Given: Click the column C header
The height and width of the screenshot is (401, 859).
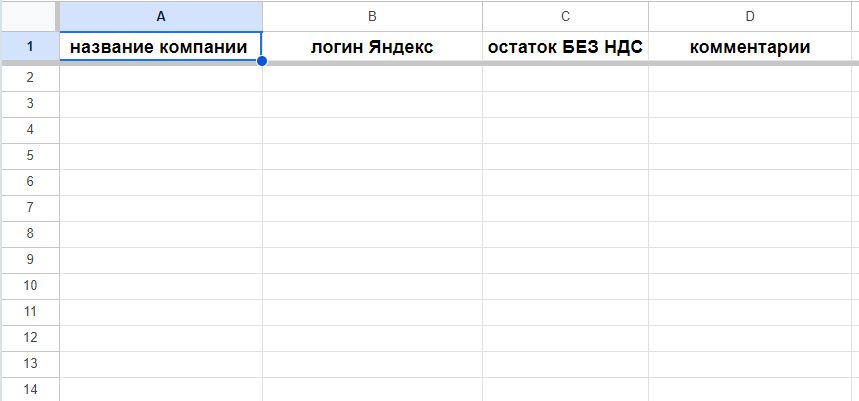Looking at the screenshot, I should coord(565,16).
